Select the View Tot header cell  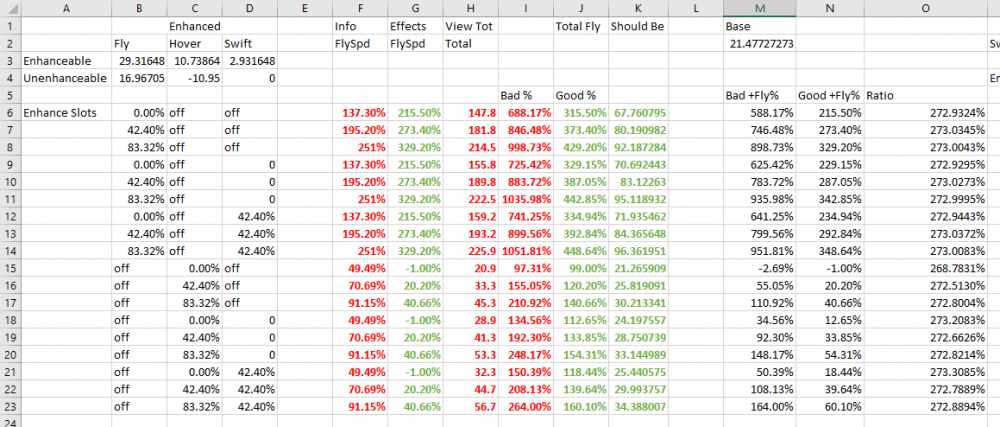pos(469,26)
